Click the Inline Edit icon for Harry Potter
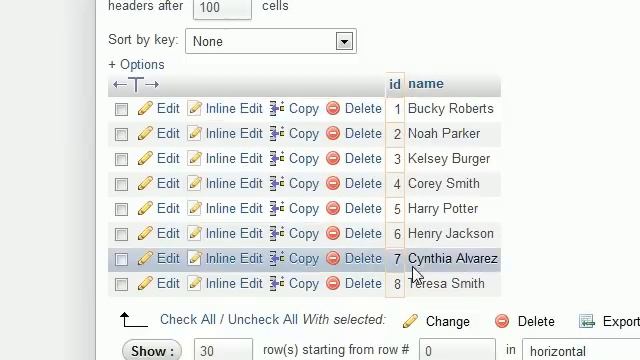Image resolution: width=640 pixels, height=360 pixels. click(x=194, y=209)
